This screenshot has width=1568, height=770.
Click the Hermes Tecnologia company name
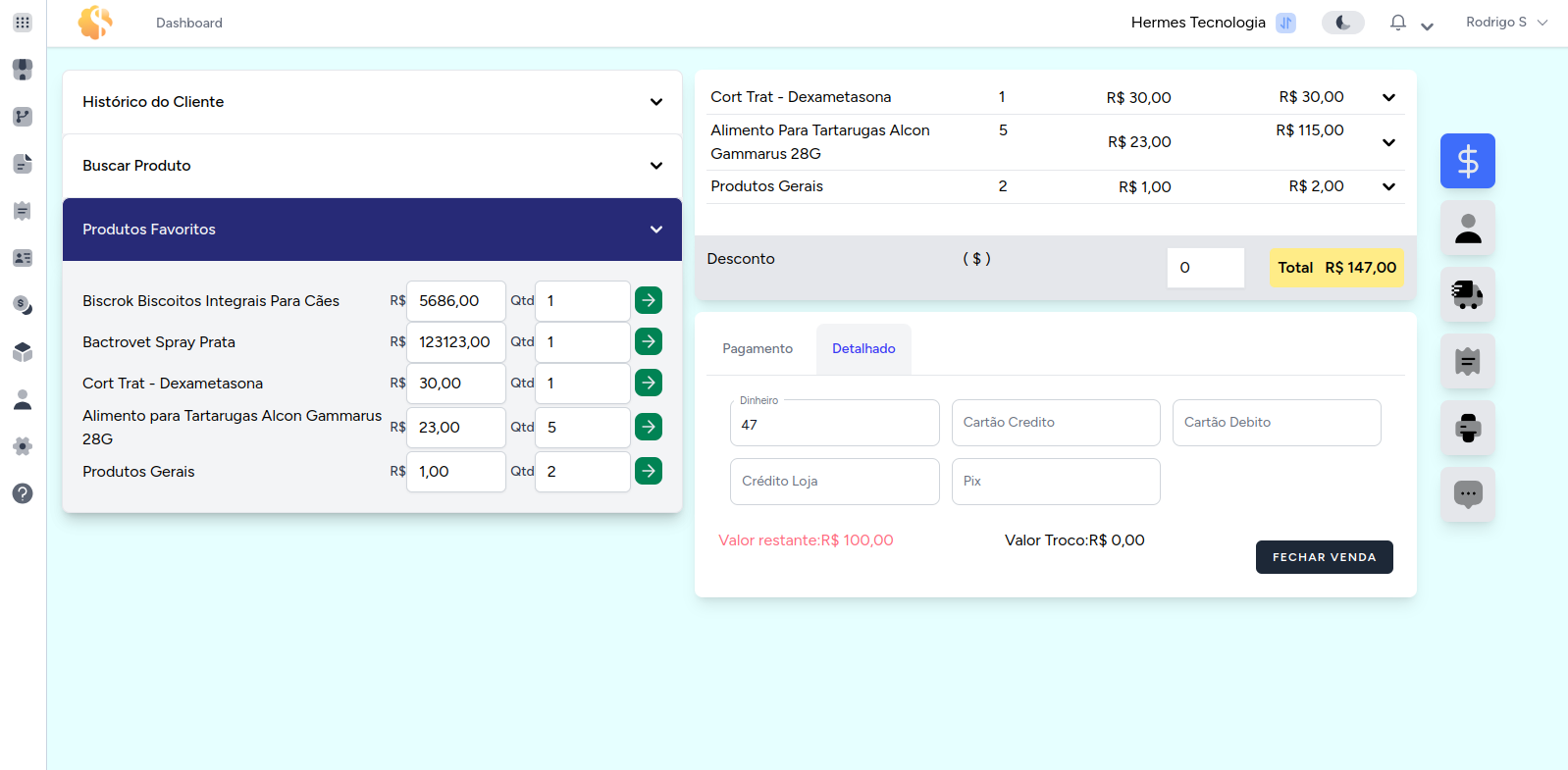coord(1198,23)
